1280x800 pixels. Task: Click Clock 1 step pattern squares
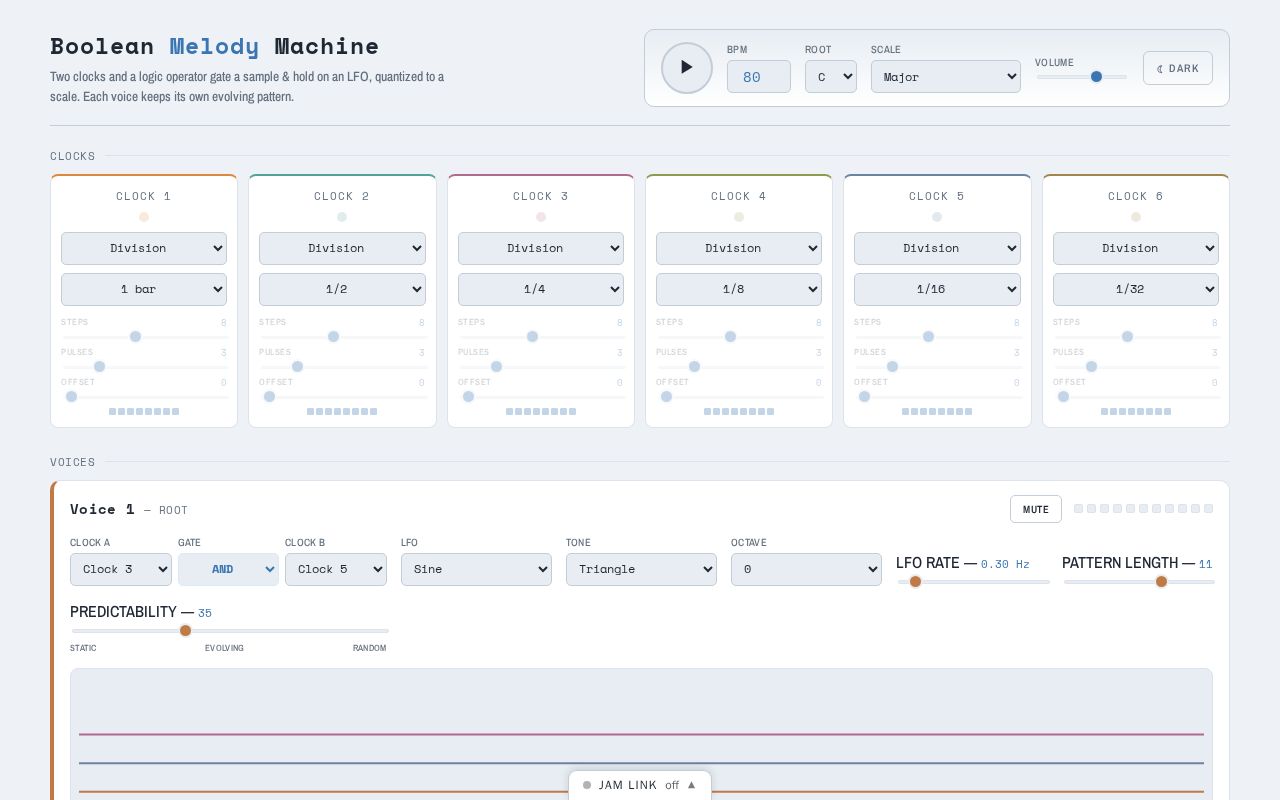click(144, 412)
